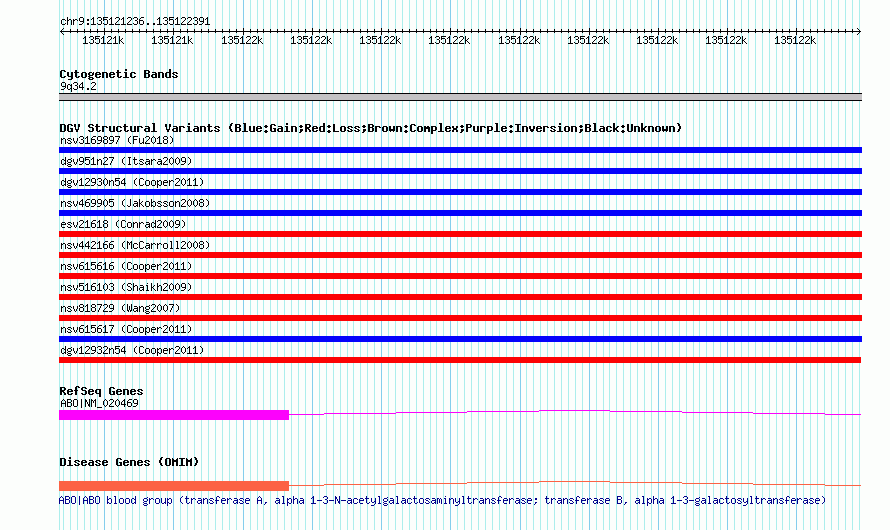Viewport: 890px width, 530px height.
Task: Click the left arrow end of the ruler
Action: 62,31
